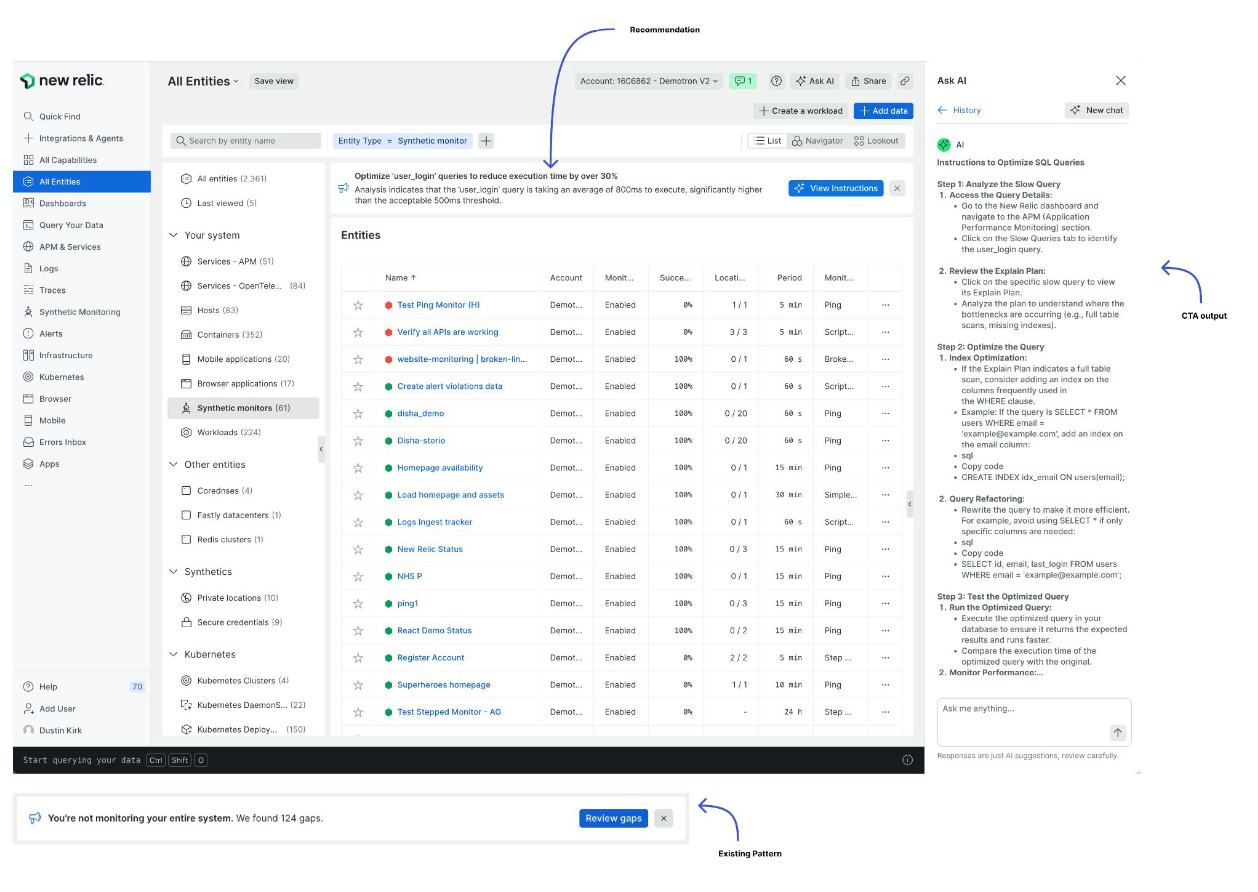Click the Browser sidebar icon
1258x892 pixels.
pyautogui.click(x=28, y=399)
